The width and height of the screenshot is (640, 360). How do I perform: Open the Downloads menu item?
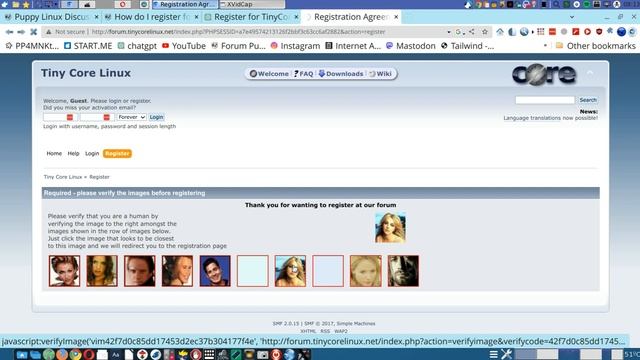[341, 74]
